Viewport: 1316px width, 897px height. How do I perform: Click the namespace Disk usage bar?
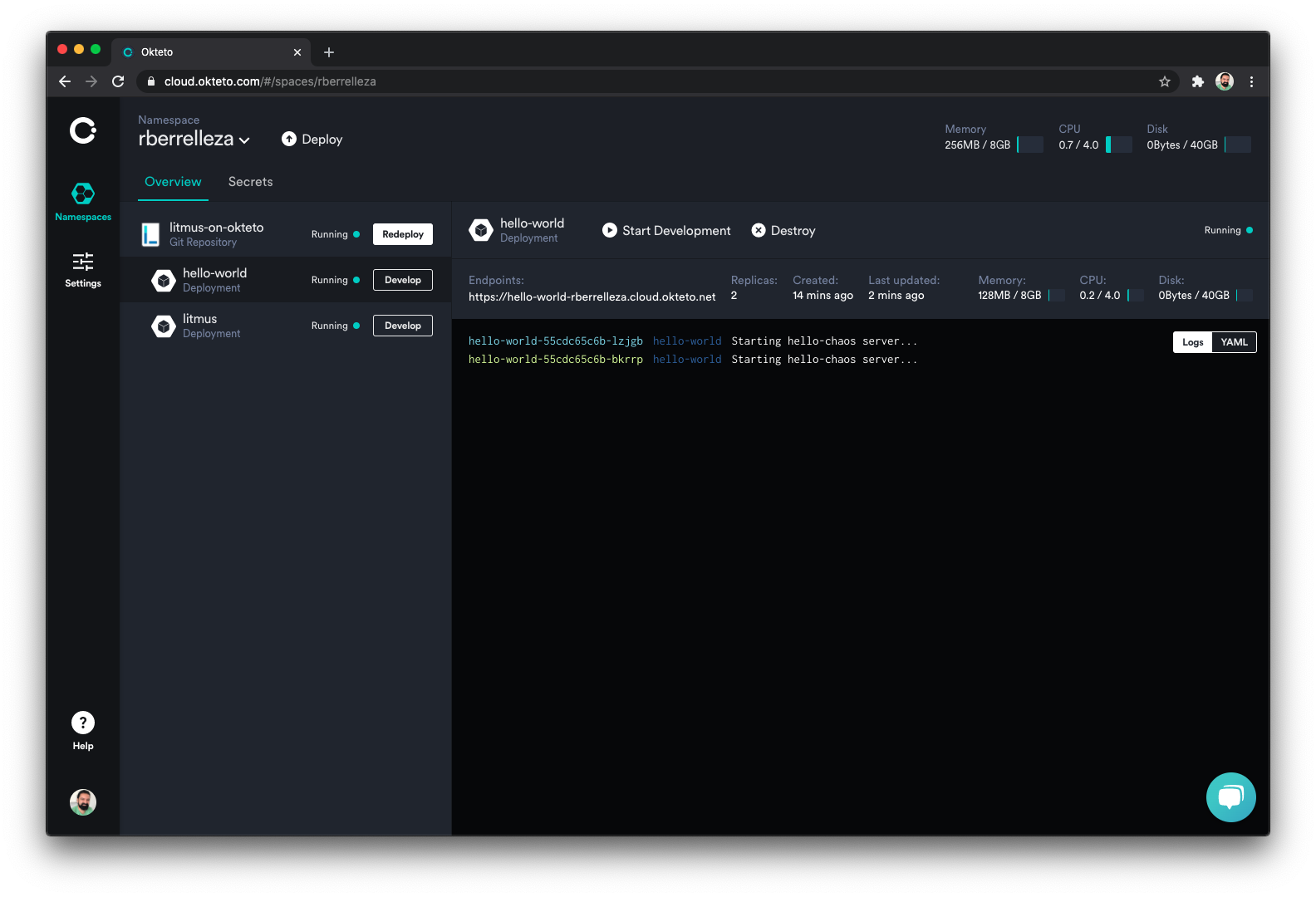(x=1238, y=145)
